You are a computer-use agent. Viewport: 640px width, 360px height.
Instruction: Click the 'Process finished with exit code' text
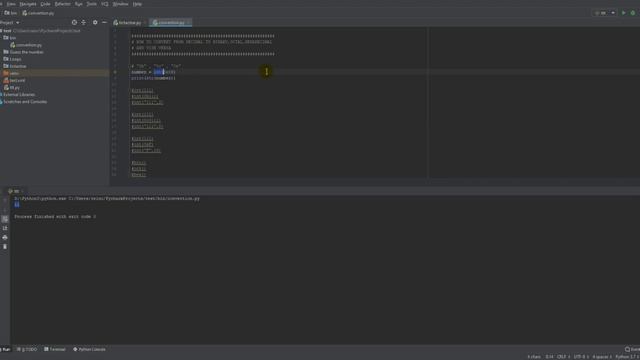(x=55, y=216)
